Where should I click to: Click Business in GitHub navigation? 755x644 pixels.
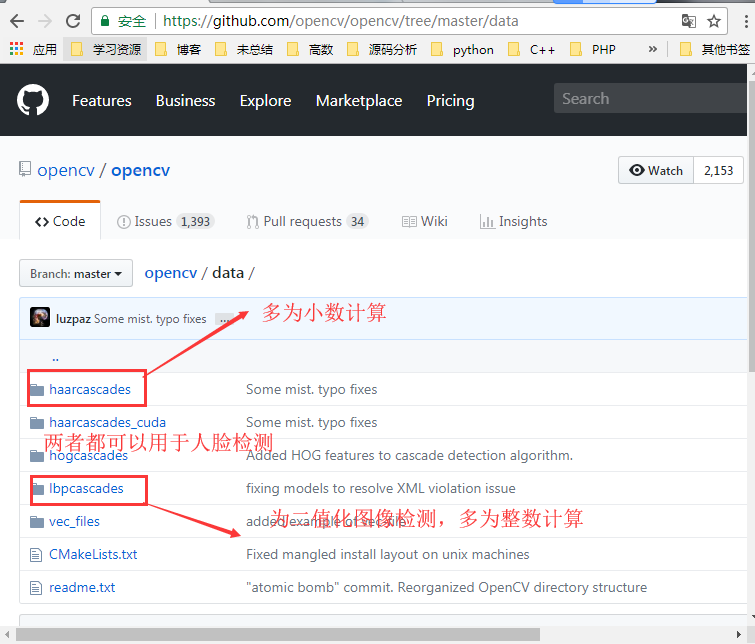pos(185,101)
